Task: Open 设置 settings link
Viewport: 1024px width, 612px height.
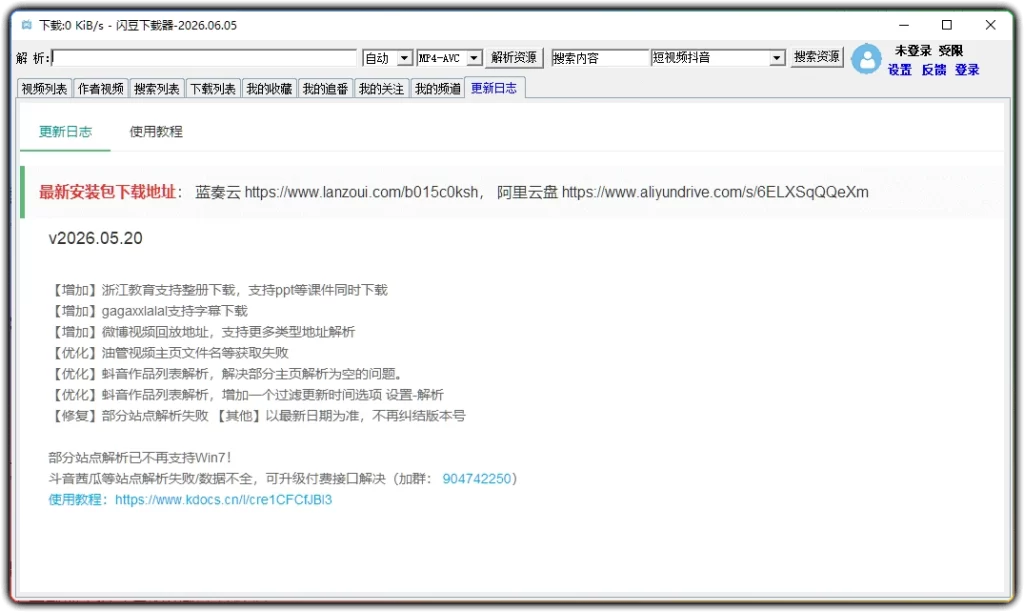Action: 899,70
